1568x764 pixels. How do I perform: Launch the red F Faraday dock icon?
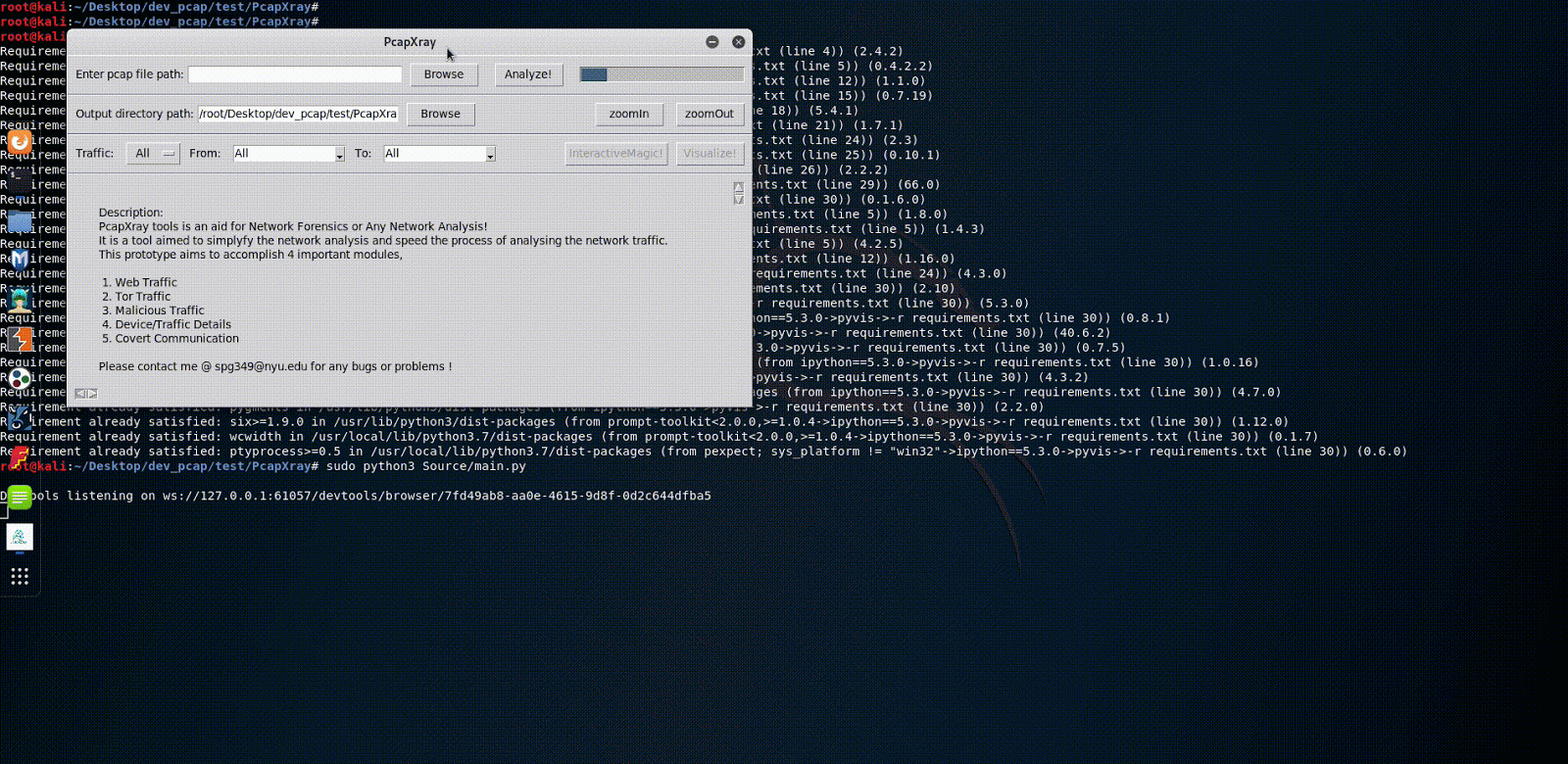tap(19, 456)
